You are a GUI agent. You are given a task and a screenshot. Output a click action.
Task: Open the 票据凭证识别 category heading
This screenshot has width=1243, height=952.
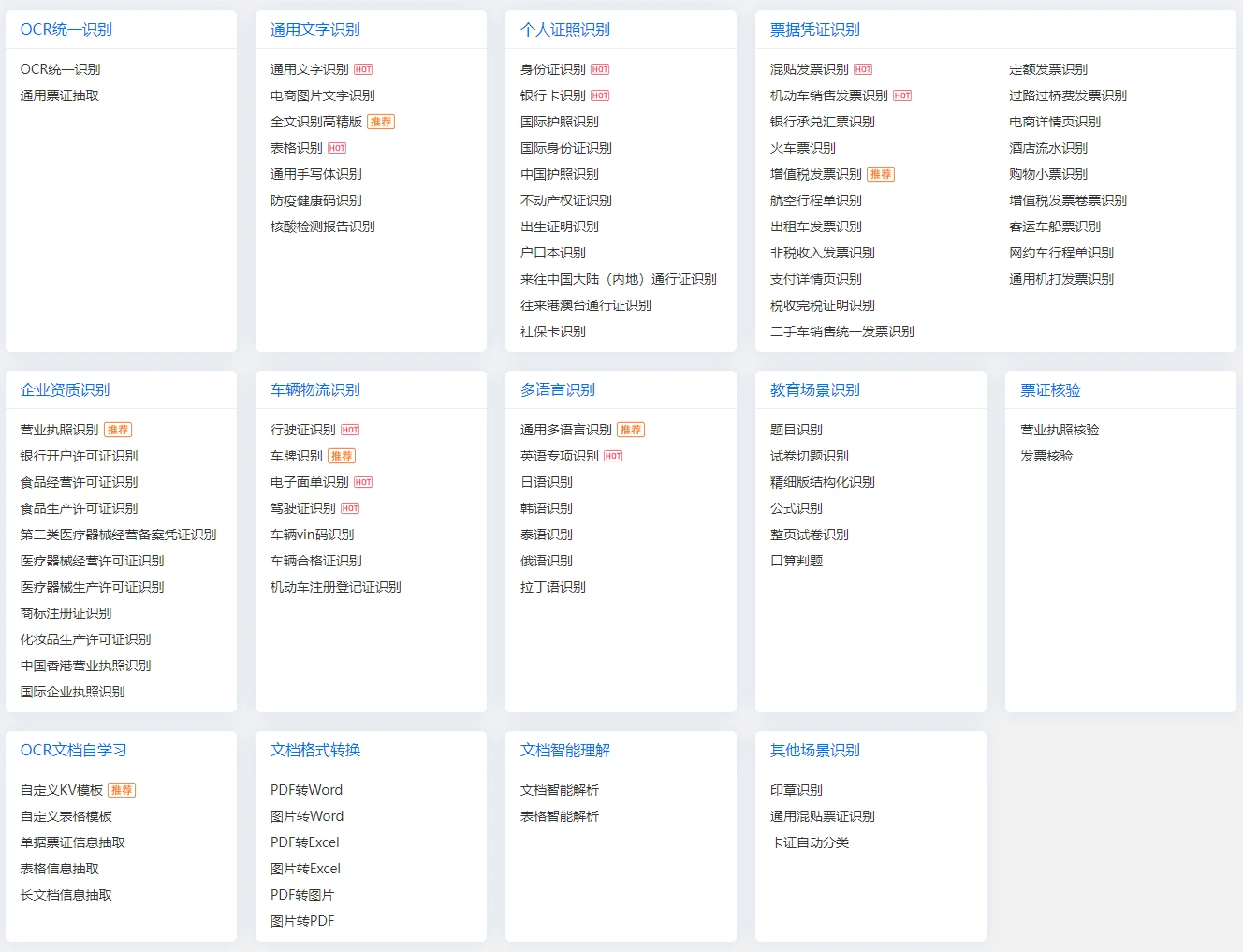(x=814, y=30)
